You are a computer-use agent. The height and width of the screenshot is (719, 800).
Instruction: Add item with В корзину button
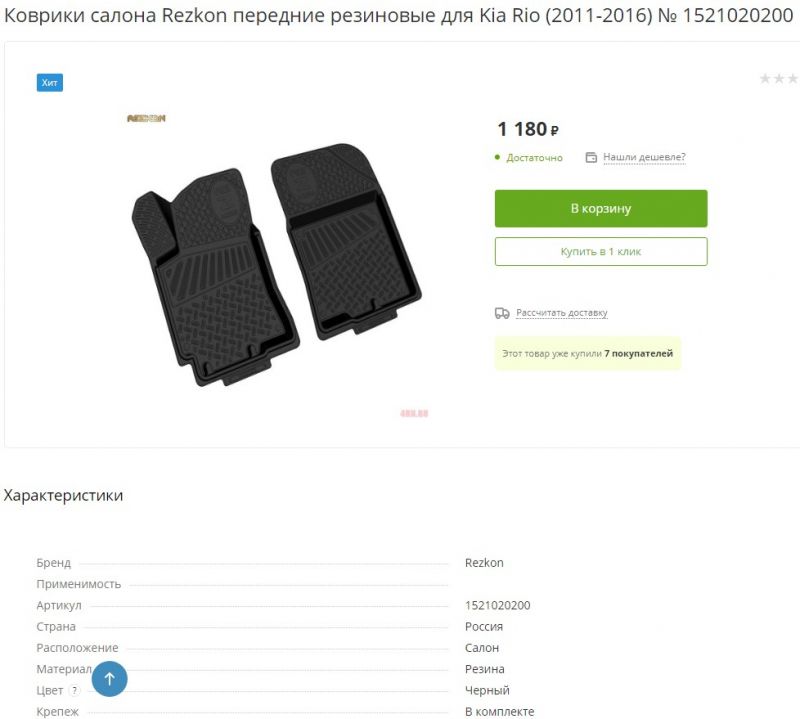[601, 208]
